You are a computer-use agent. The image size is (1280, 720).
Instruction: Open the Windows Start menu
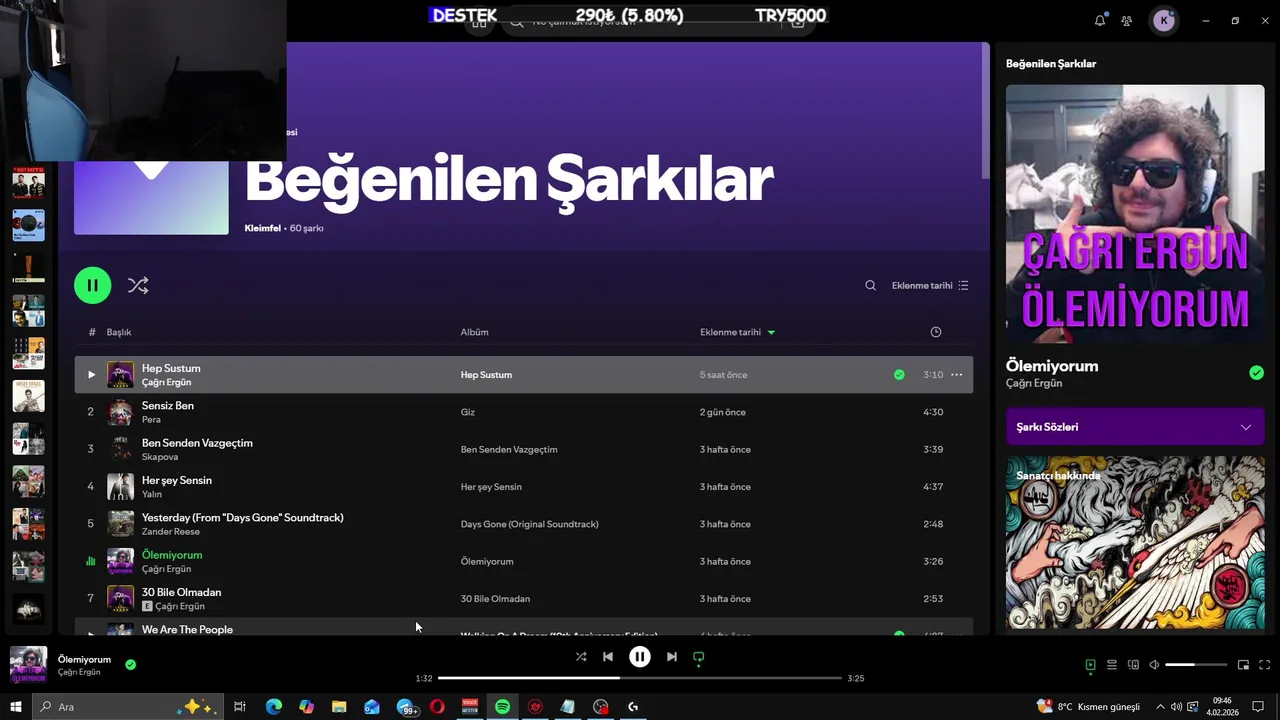[x=16, y=707]
